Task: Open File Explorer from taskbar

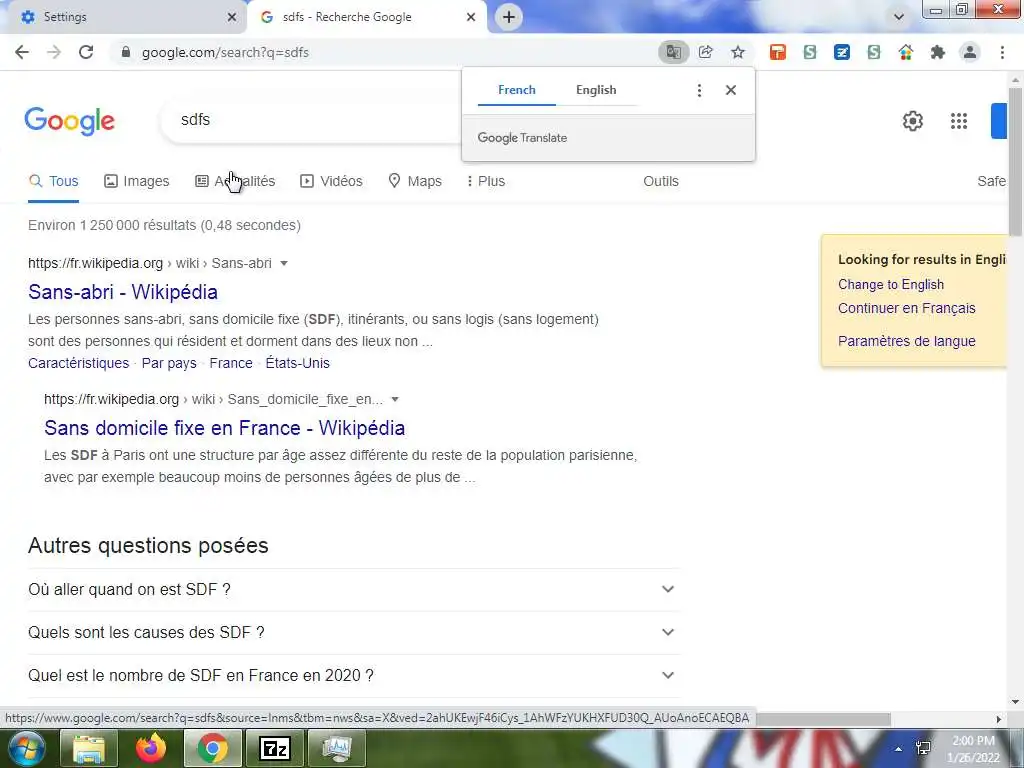Action: tap(88, 748)
